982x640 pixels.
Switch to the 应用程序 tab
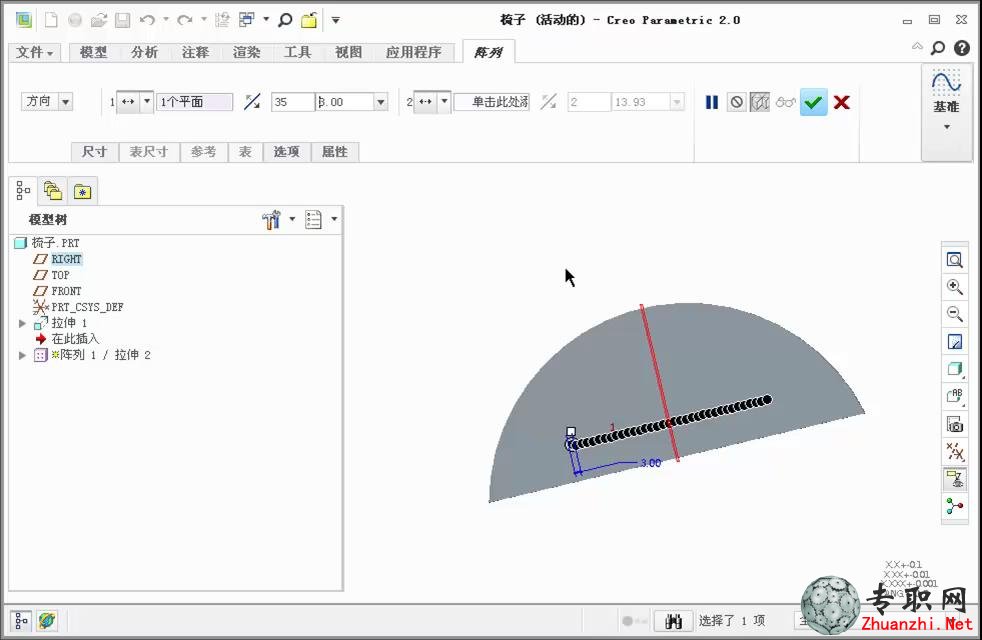pyautogui.click(x=413, y=52)
